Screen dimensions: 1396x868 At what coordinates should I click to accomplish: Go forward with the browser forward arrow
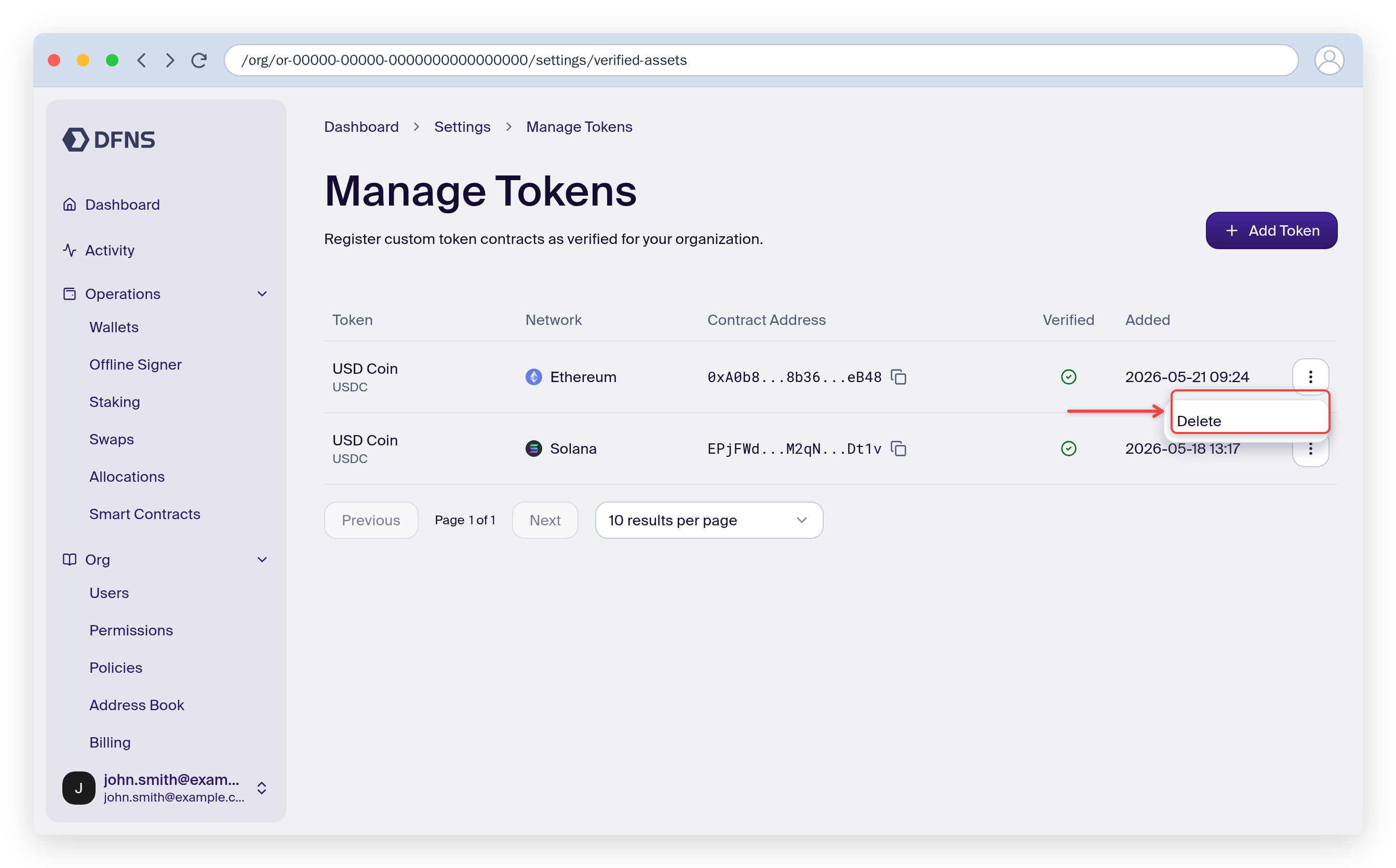[x=170, y=60]
